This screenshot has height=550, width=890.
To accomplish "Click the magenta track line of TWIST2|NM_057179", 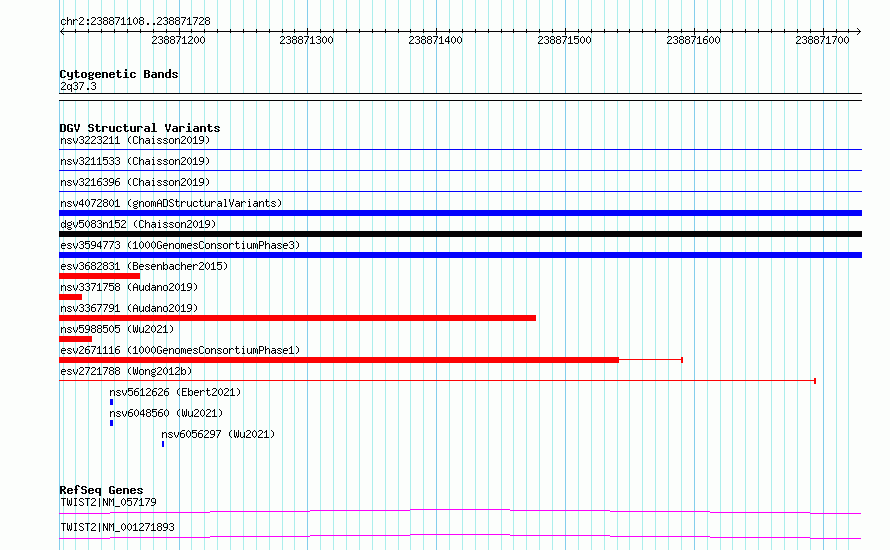I will click(460, 511).
